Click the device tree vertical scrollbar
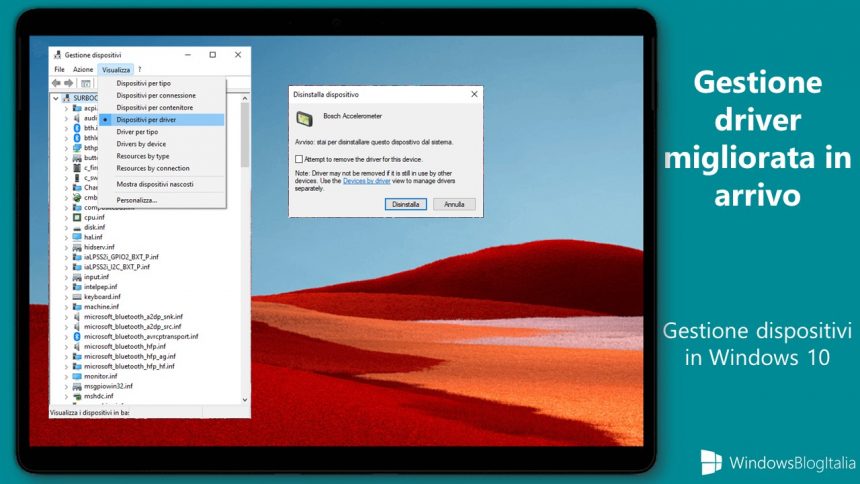 pyautogui.click(x=245, y=250)
